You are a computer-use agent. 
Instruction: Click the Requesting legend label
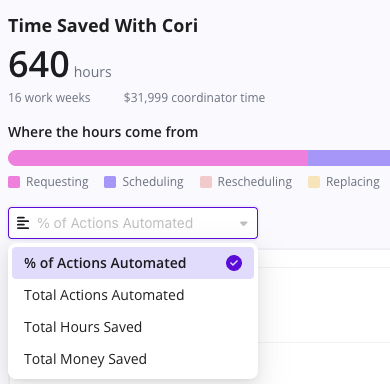tap(57, 182)
